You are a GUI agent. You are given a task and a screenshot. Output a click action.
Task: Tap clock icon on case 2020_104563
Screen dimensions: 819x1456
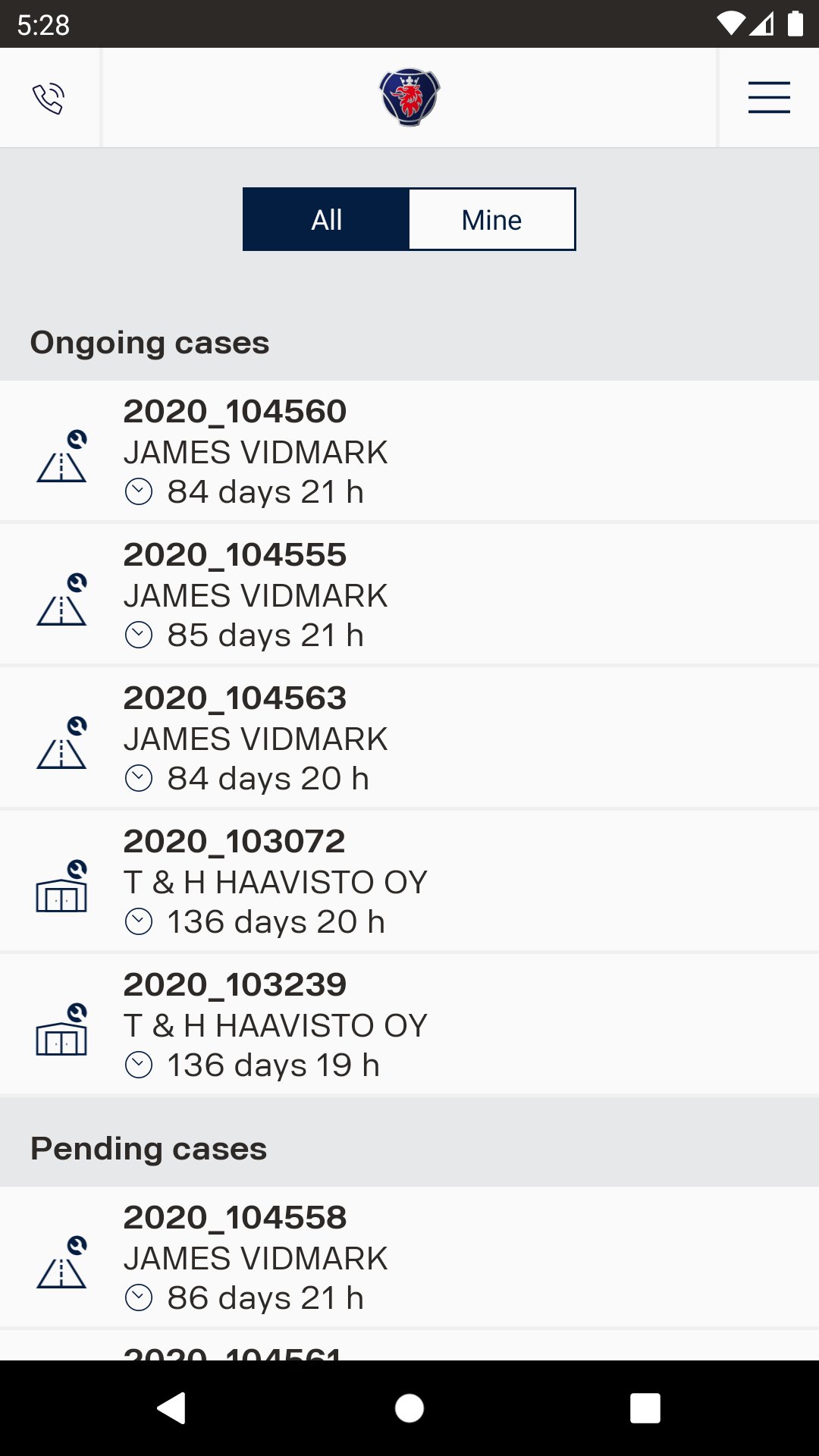click(139, 779)
